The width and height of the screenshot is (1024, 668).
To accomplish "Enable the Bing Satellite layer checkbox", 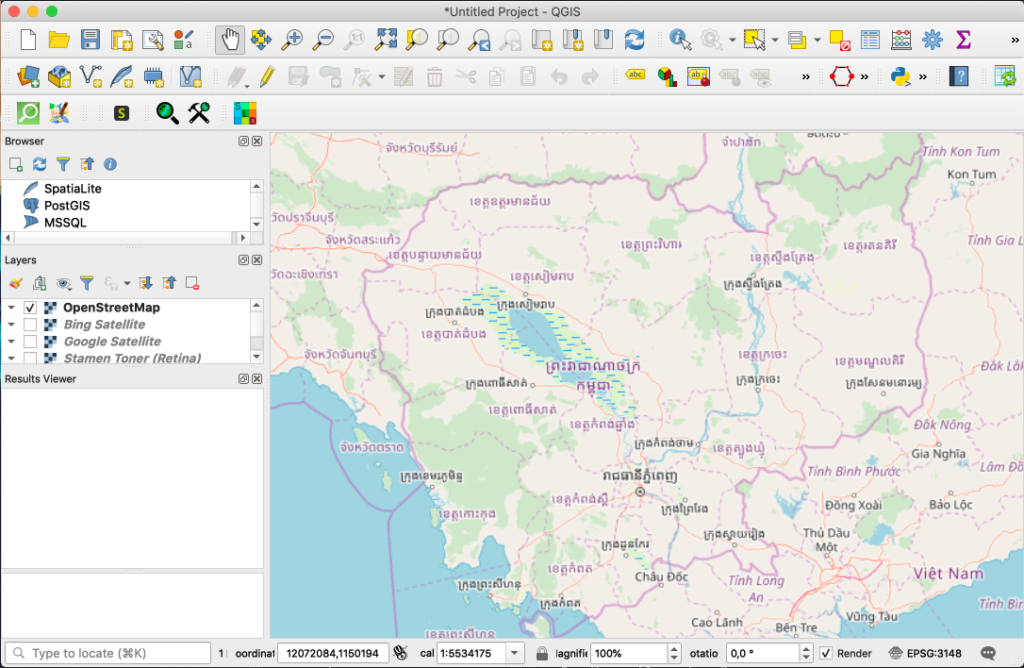I will (x=30, y=325).
